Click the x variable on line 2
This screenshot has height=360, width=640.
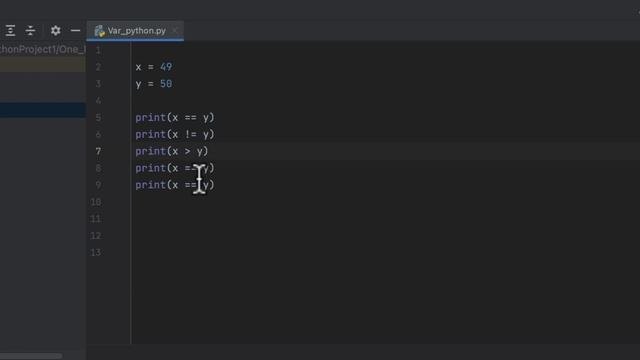tap(138, 67)
